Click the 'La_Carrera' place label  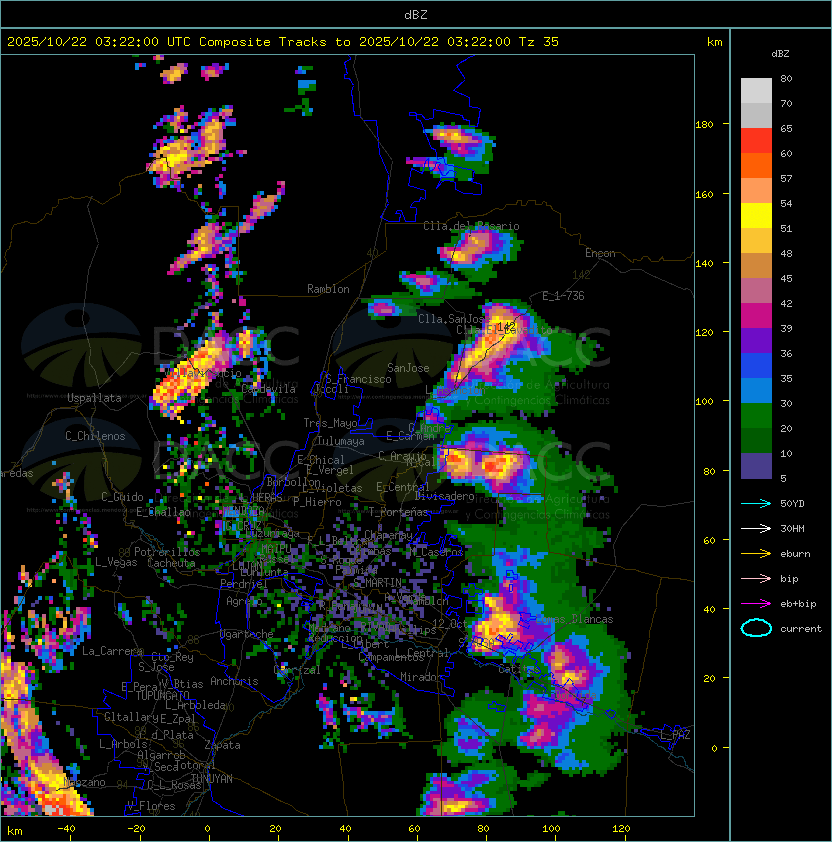(112, 651)
